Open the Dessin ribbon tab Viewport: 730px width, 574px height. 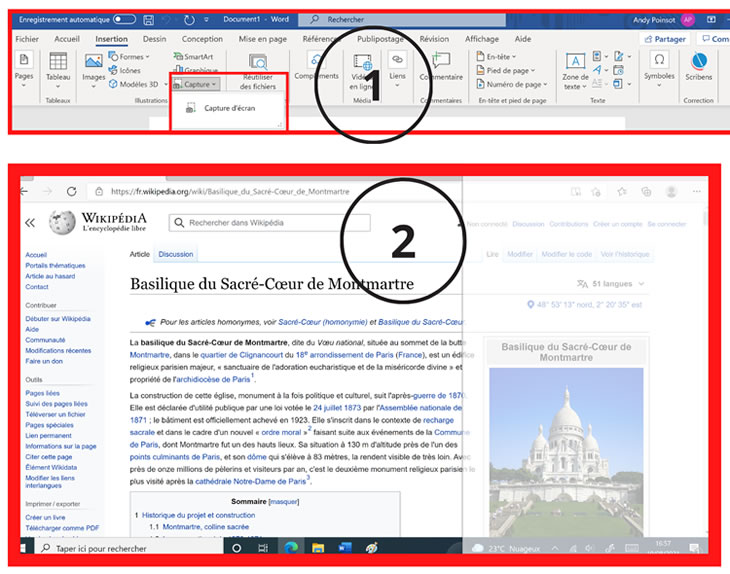click(x=155, y=39)
